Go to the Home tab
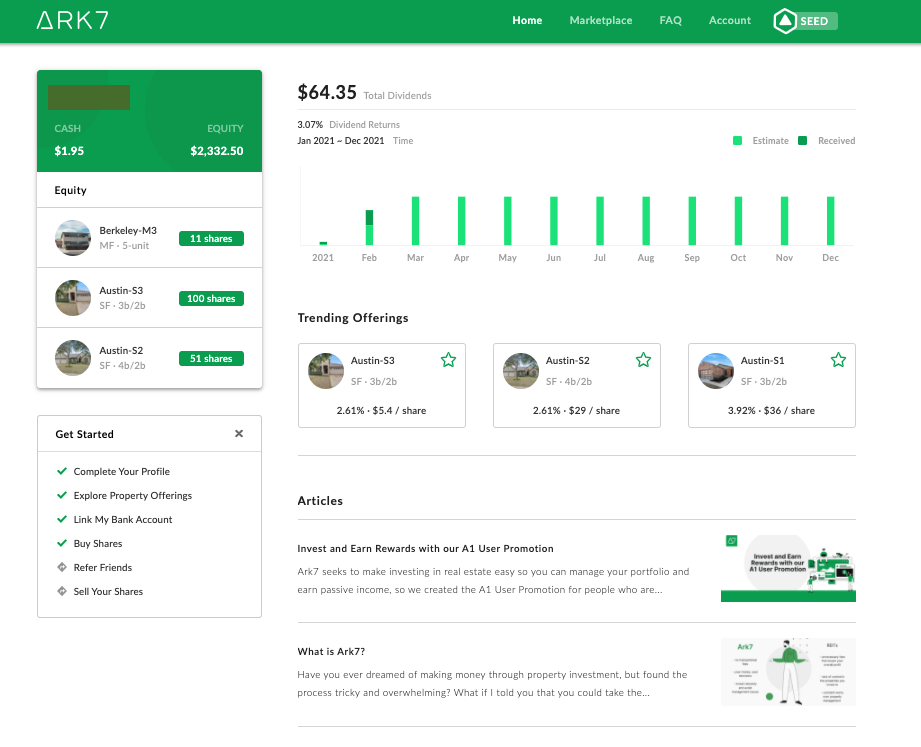The width and height of the screenshot is (921, 747). point(527,21)
